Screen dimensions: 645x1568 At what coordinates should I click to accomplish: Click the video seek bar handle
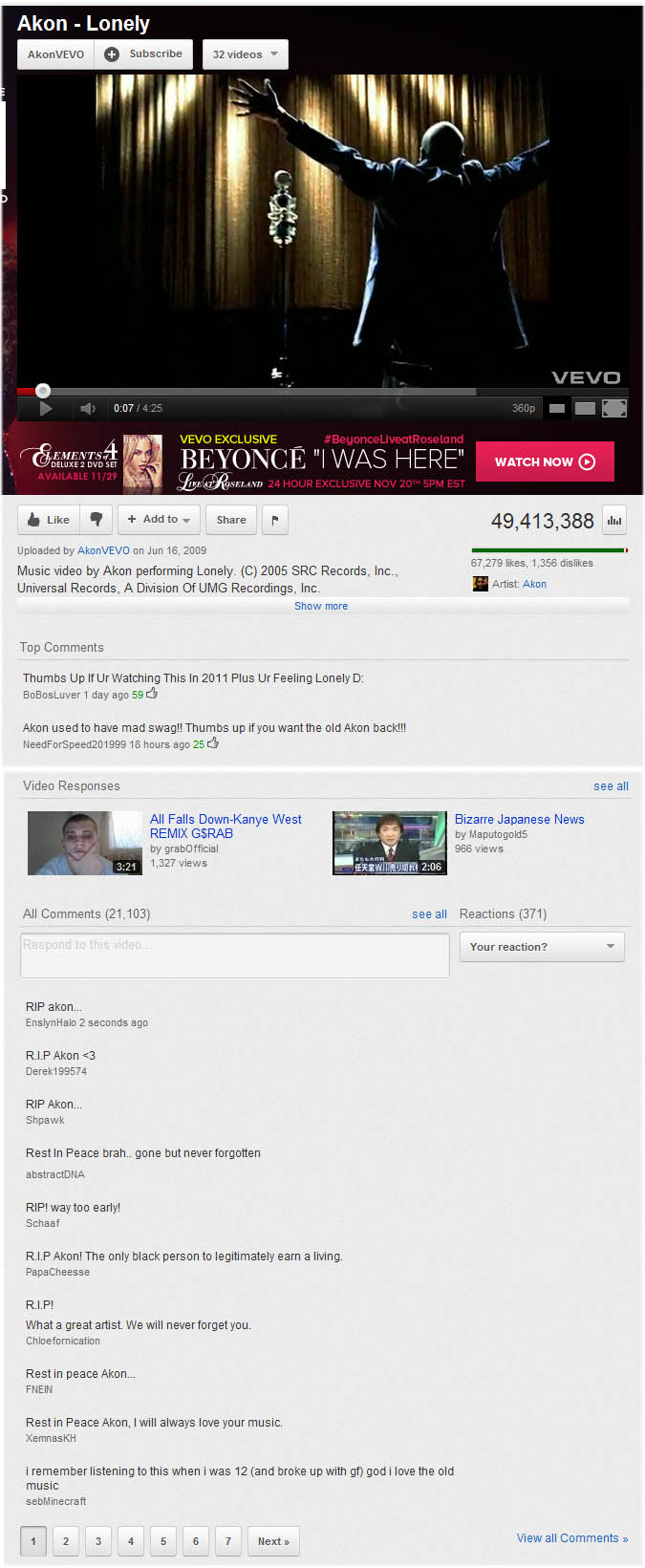click(42, 390)
